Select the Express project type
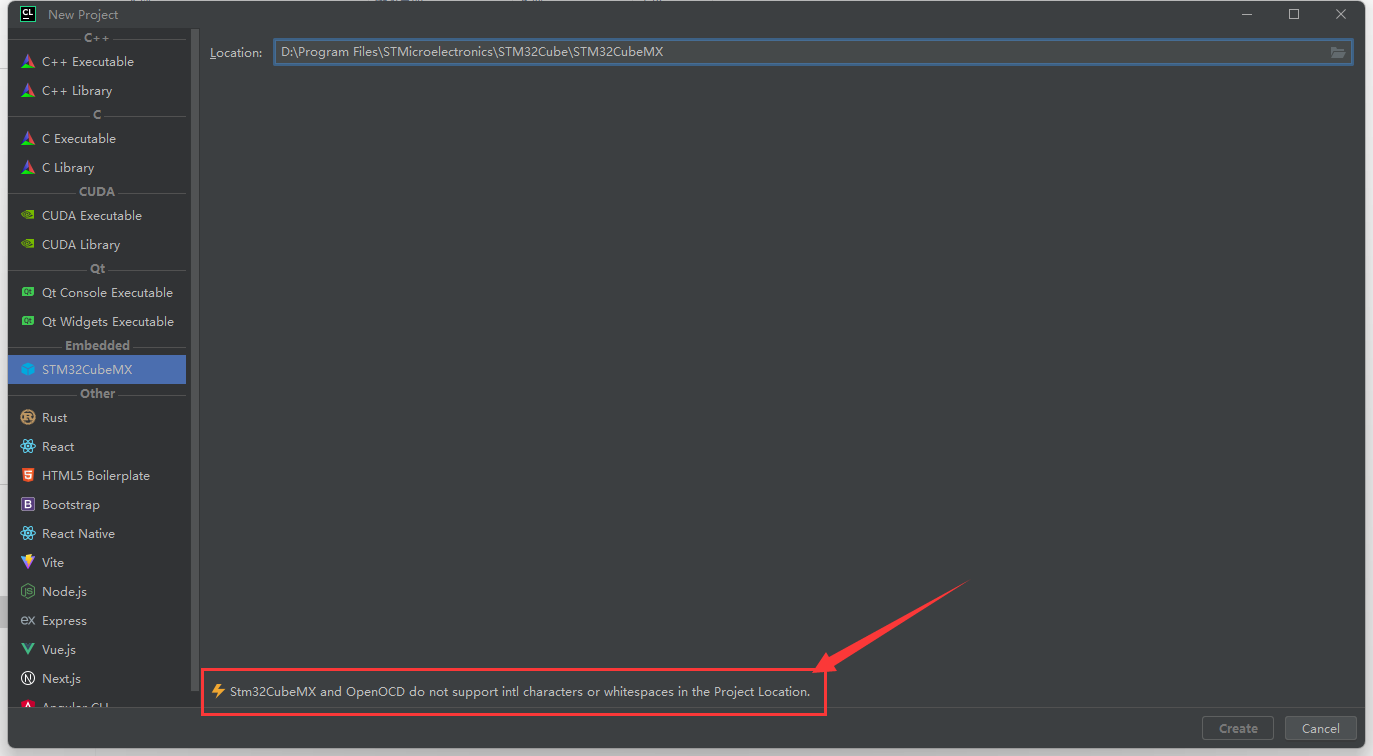The image size is (1373, 756). 97,621
